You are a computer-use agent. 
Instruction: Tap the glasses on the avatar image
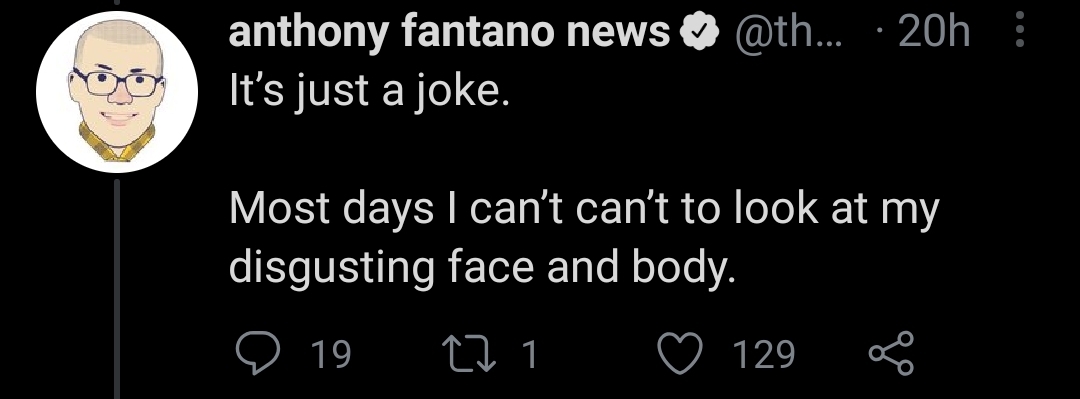point(118,82)
